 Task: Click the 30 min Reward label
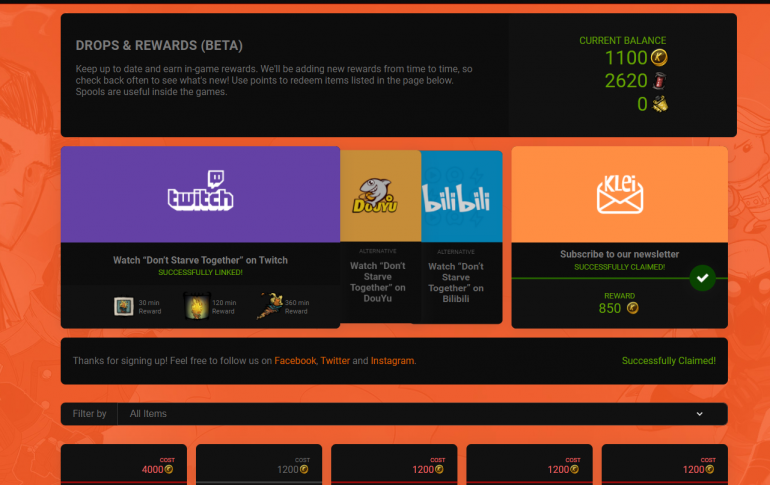point(150,307)
